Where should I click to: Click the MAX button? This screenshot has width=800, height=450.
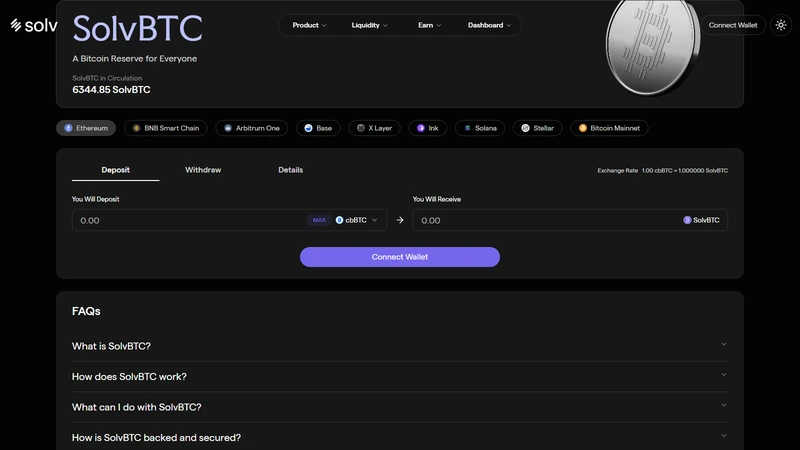[x=319, y=220]
